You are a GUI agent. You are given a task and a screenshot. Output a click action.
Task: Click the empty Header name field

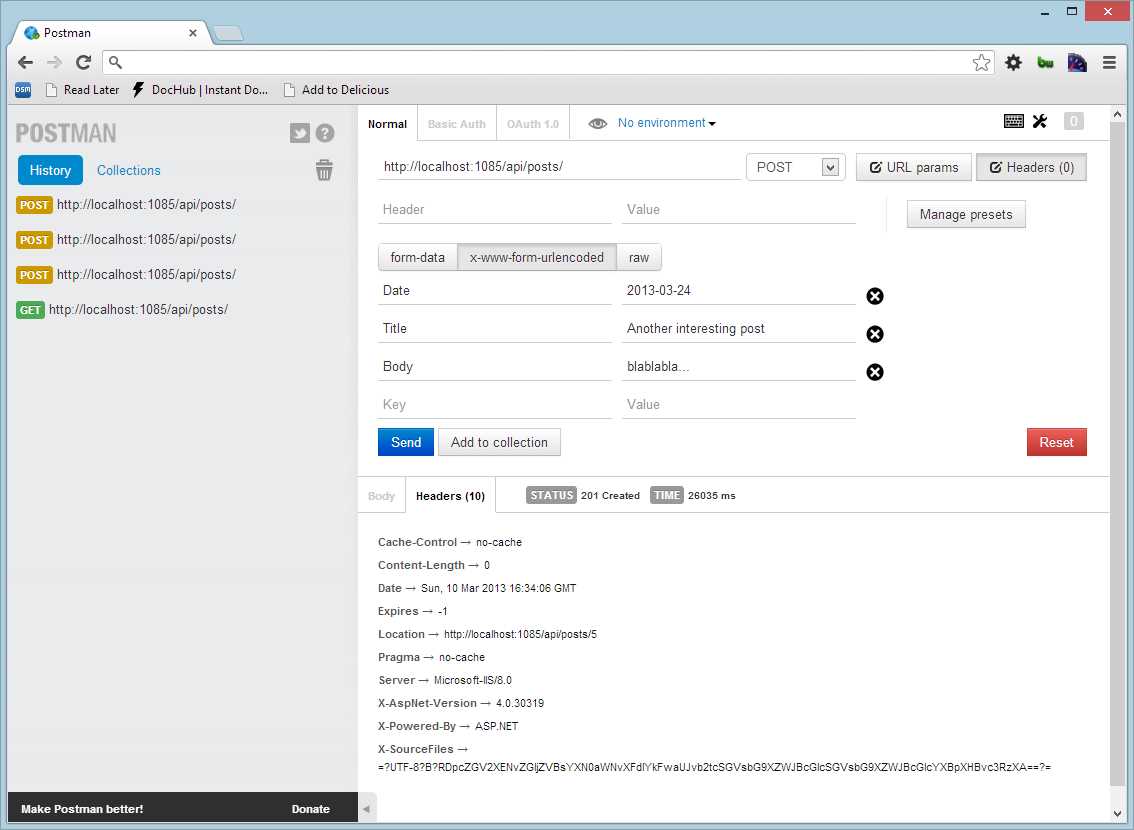pos(495,210)
